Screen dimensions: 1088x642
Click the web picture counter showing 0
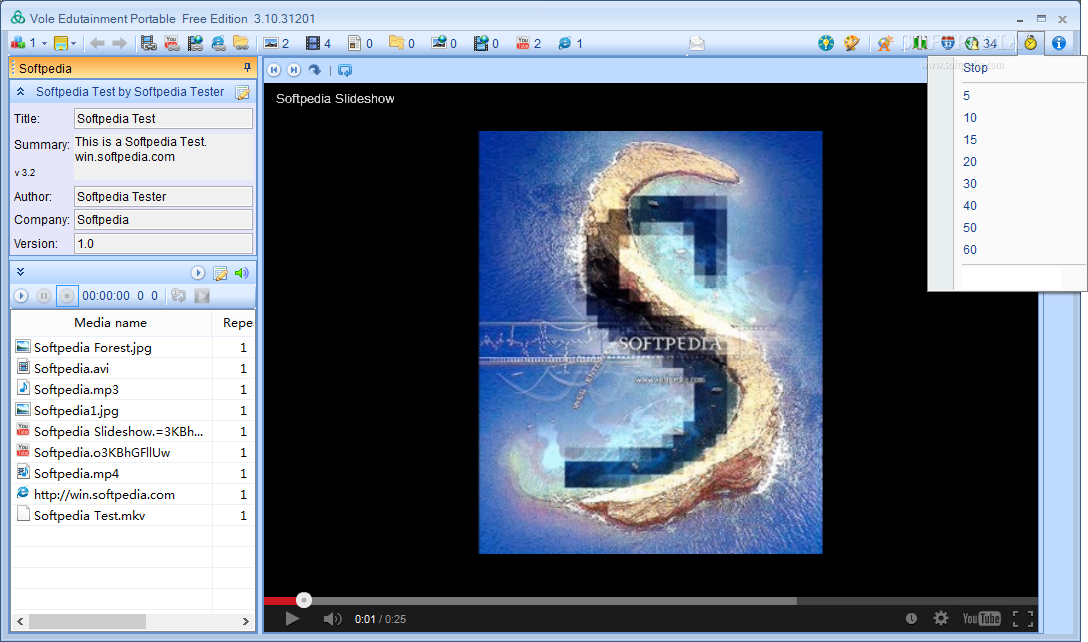pyautogui.click(x=444, y=44)
